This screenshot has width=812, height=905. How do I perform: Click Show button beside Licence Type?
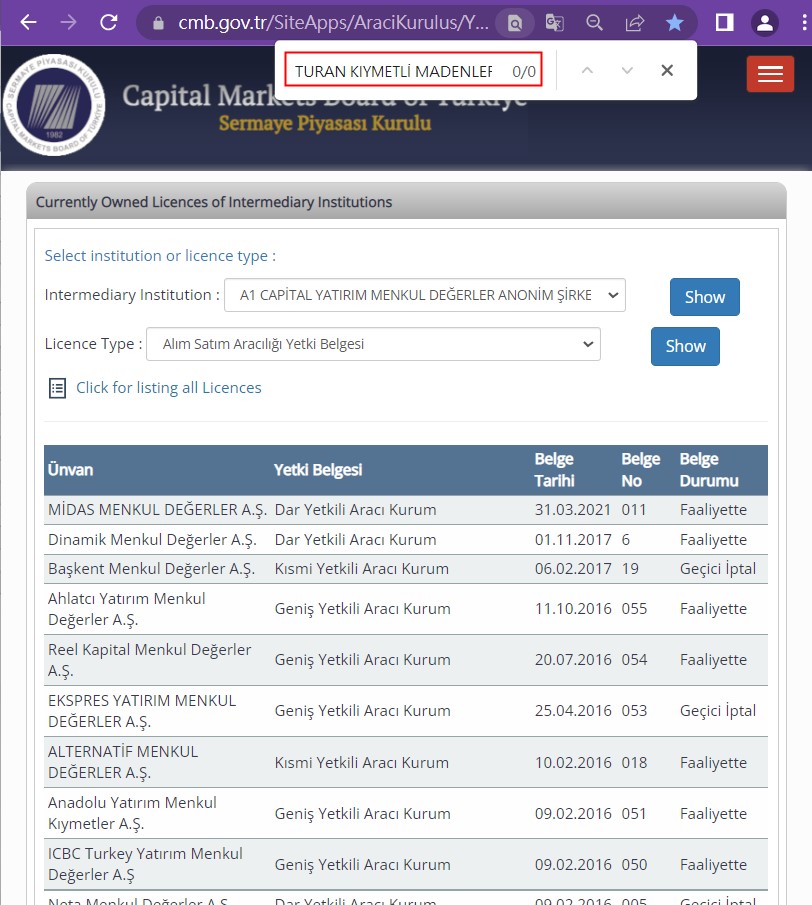click(685, 346)
